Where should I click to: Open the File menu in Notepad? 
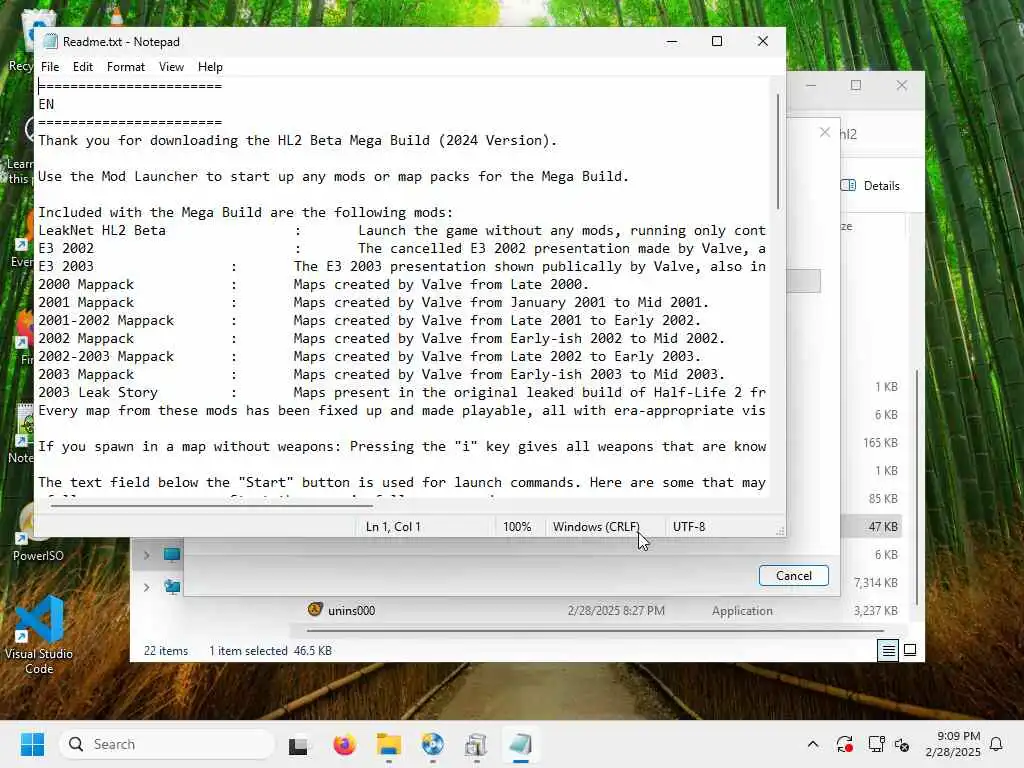tap(50, 67)
